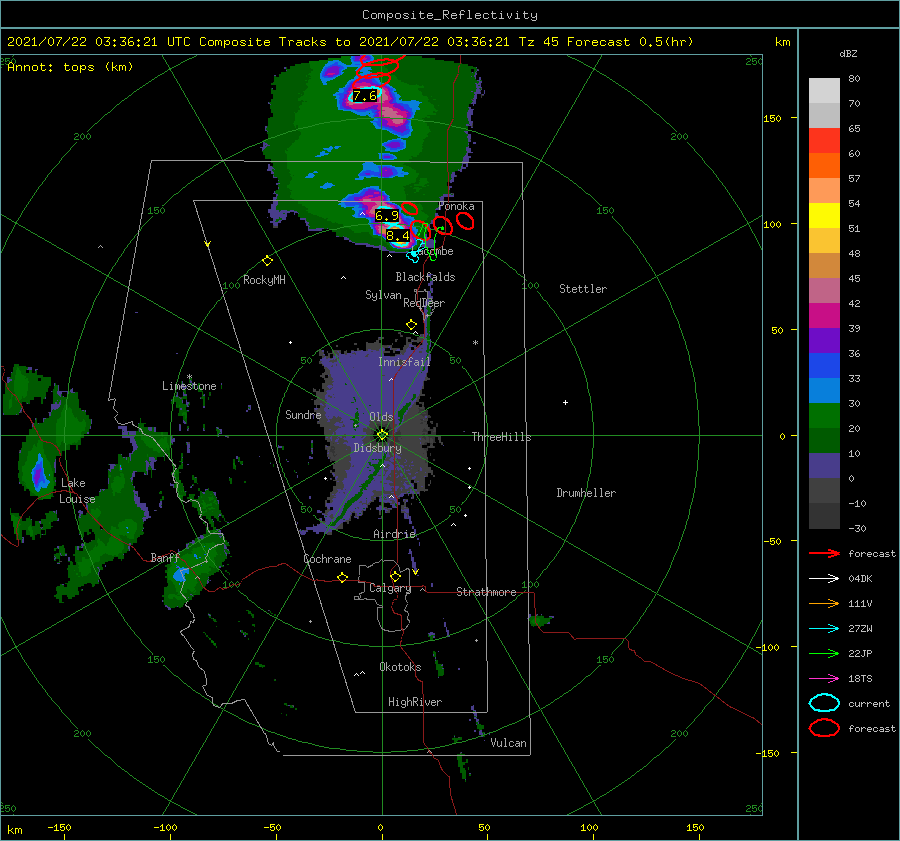This screenshot has height=841, width=900.
Task: Click the red forecast arrow legend icon
Action: point(825,553)
